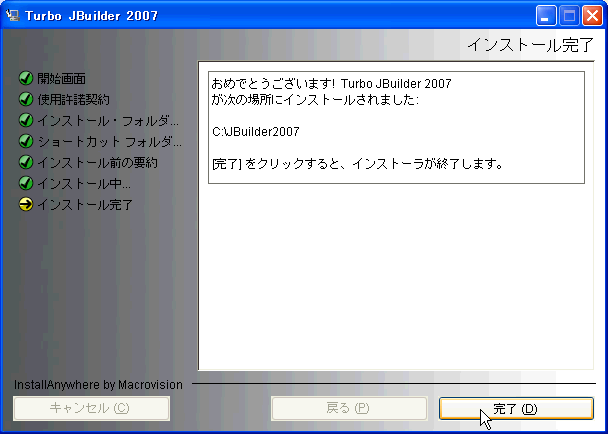Close the Turbo JBuilder 2007 installer window

591,16
